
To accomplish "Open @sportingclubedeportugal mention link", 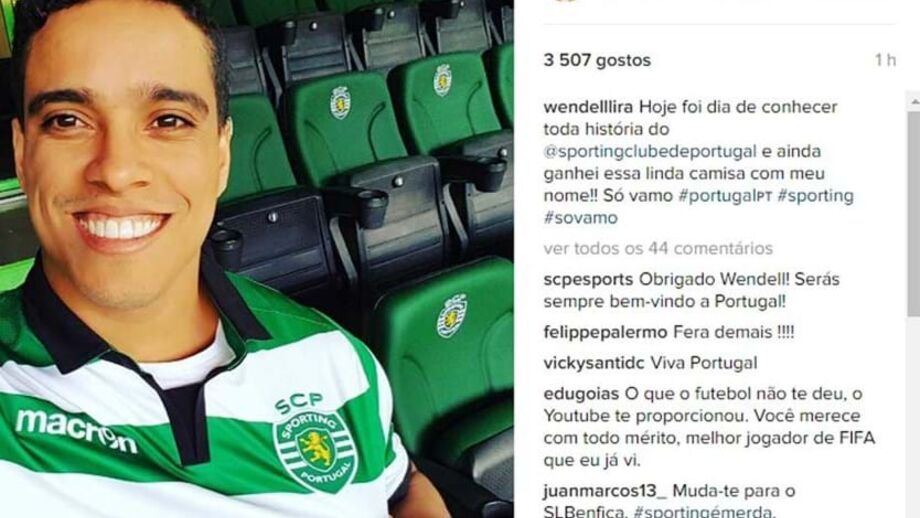I will [650, 152].
